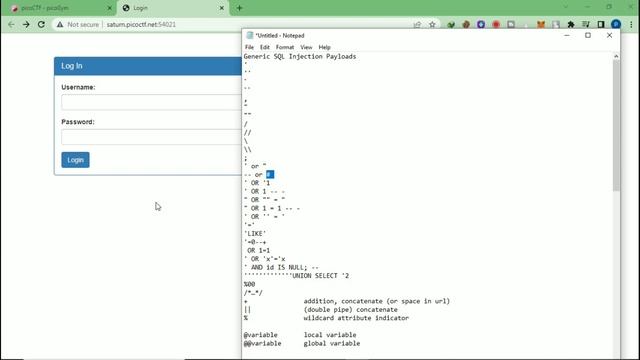
Task: Minimize the Notepad window
Action: click(567, 36)
